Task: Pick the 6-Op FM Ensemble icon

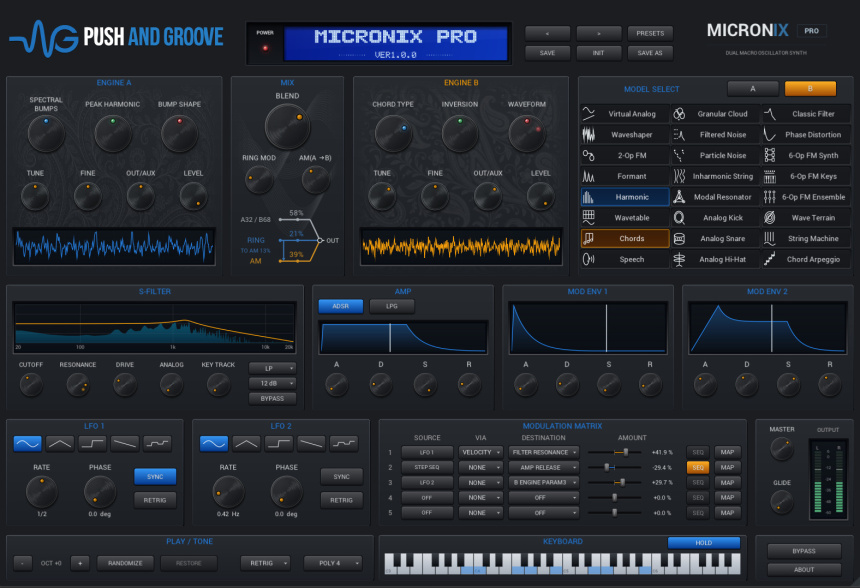Action: tap(770, 197)
